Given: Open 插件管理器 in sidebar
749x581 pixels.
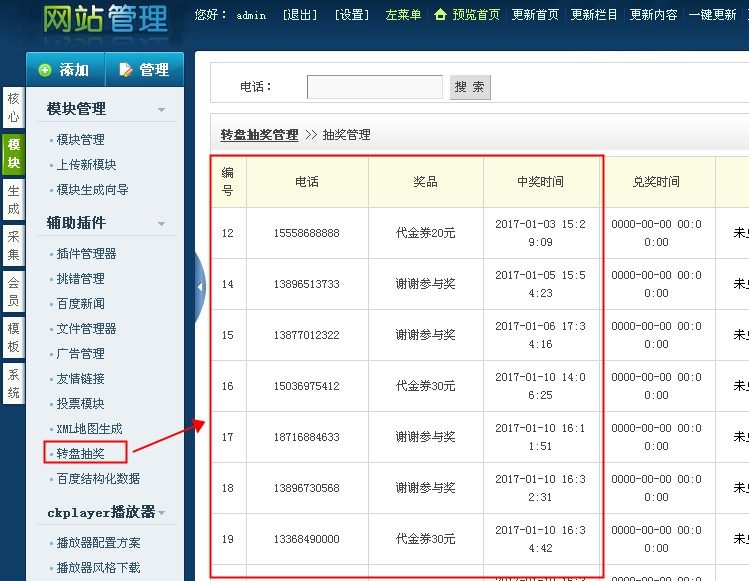Looking at the screenshot, I should 86,254.
